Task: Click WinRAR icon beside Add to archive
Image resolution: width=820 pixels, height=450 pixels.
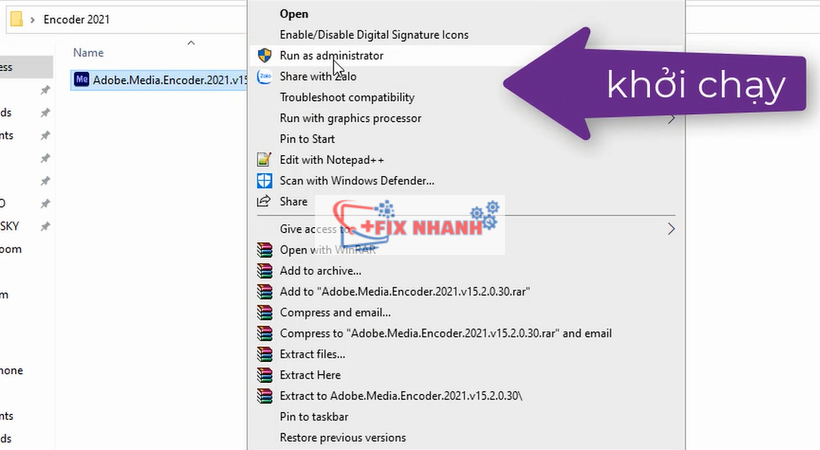Action: click(265, 271)
